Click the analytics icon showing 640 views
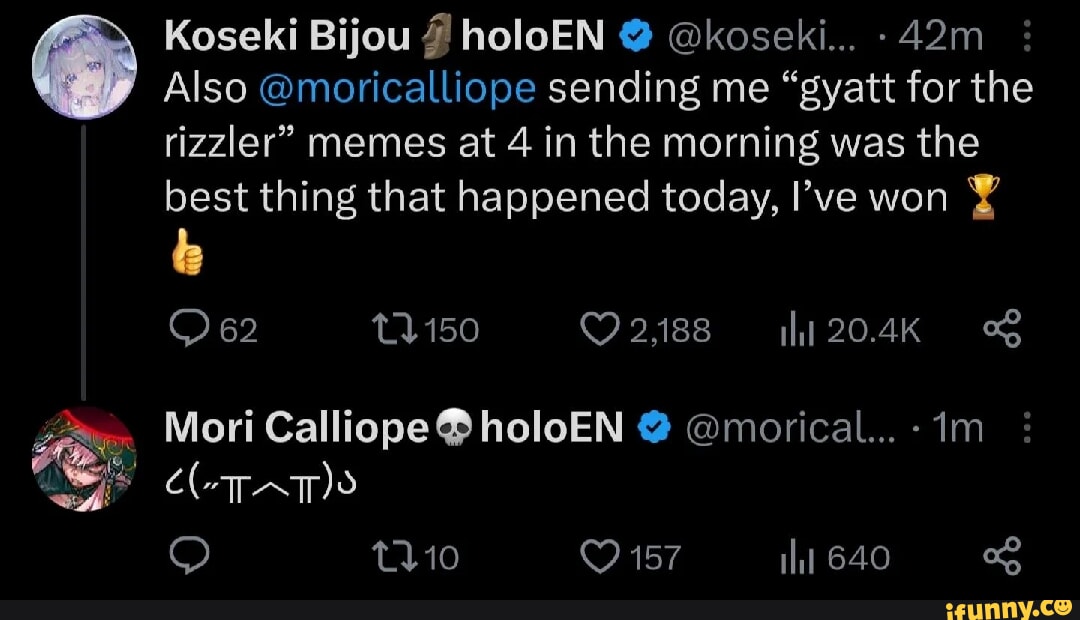The image size is (1080, 620). [x=795, y=557]
